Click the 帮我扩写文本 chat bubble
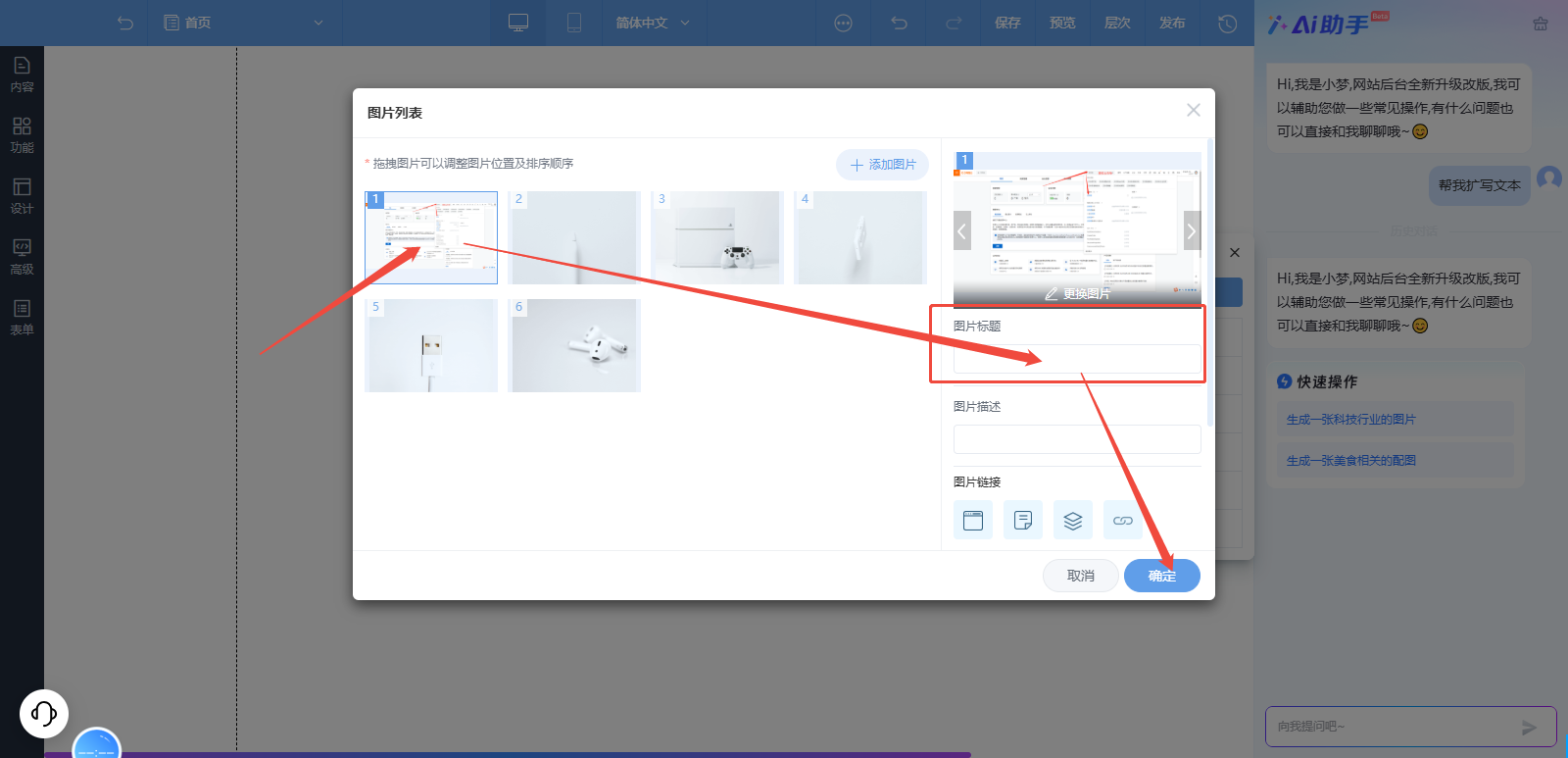The width and height of the screenshot is (1568, 758). (x=1480, y=185)
